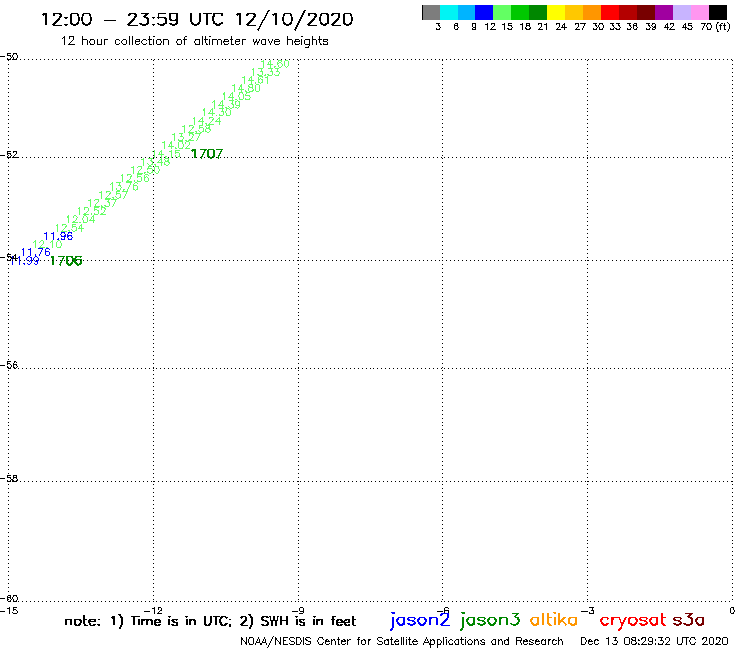Click the orange color scale swatch
The width and height of the screenshot is (740, 650).
coord(592,12)
